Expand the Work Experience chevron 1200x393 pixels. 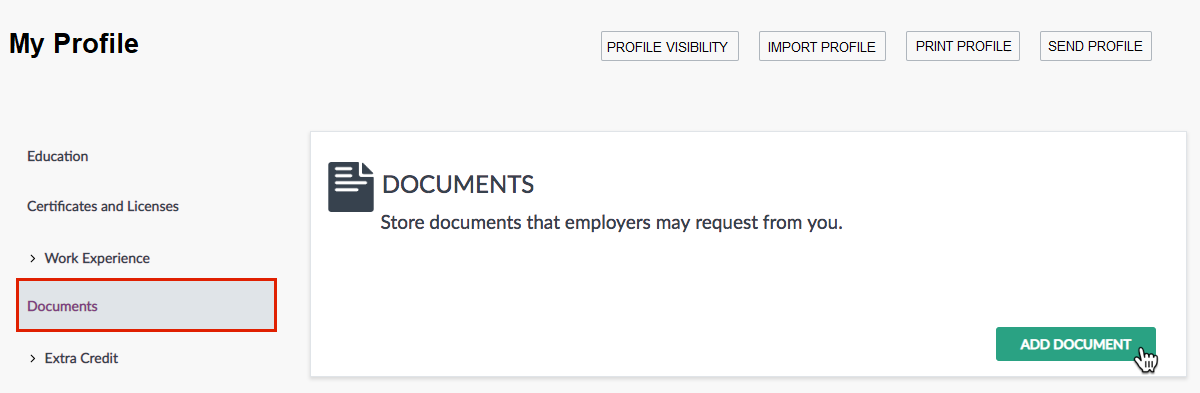[x=33, y=258]
